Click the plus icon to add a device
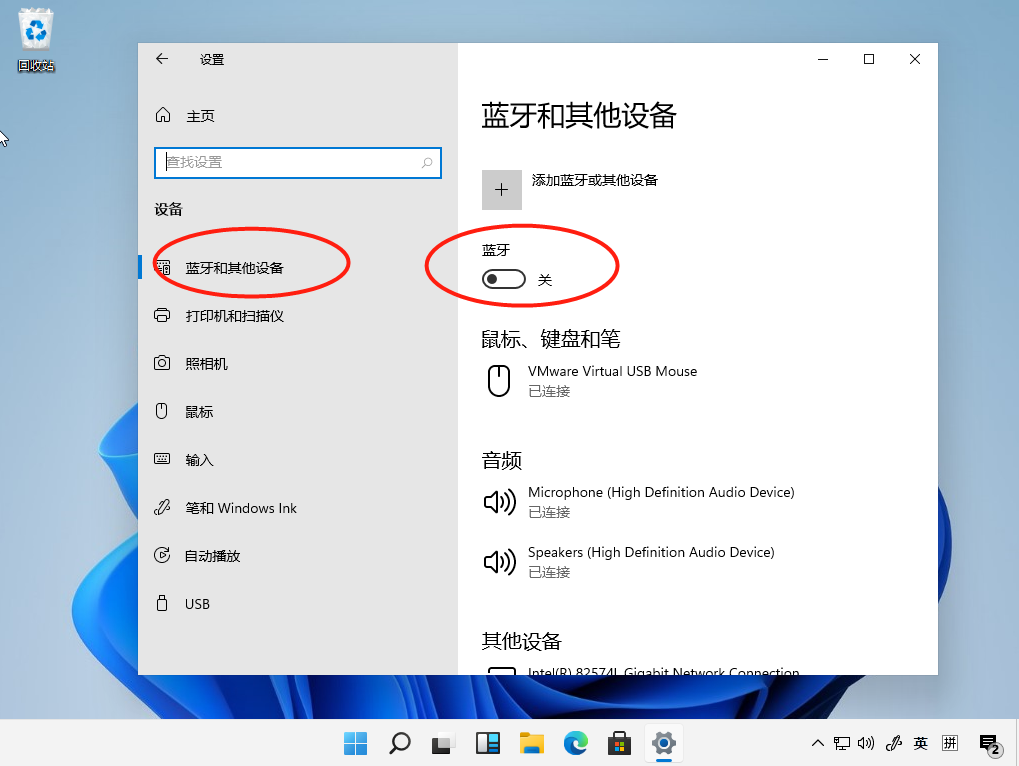 [x=502, y=190]
